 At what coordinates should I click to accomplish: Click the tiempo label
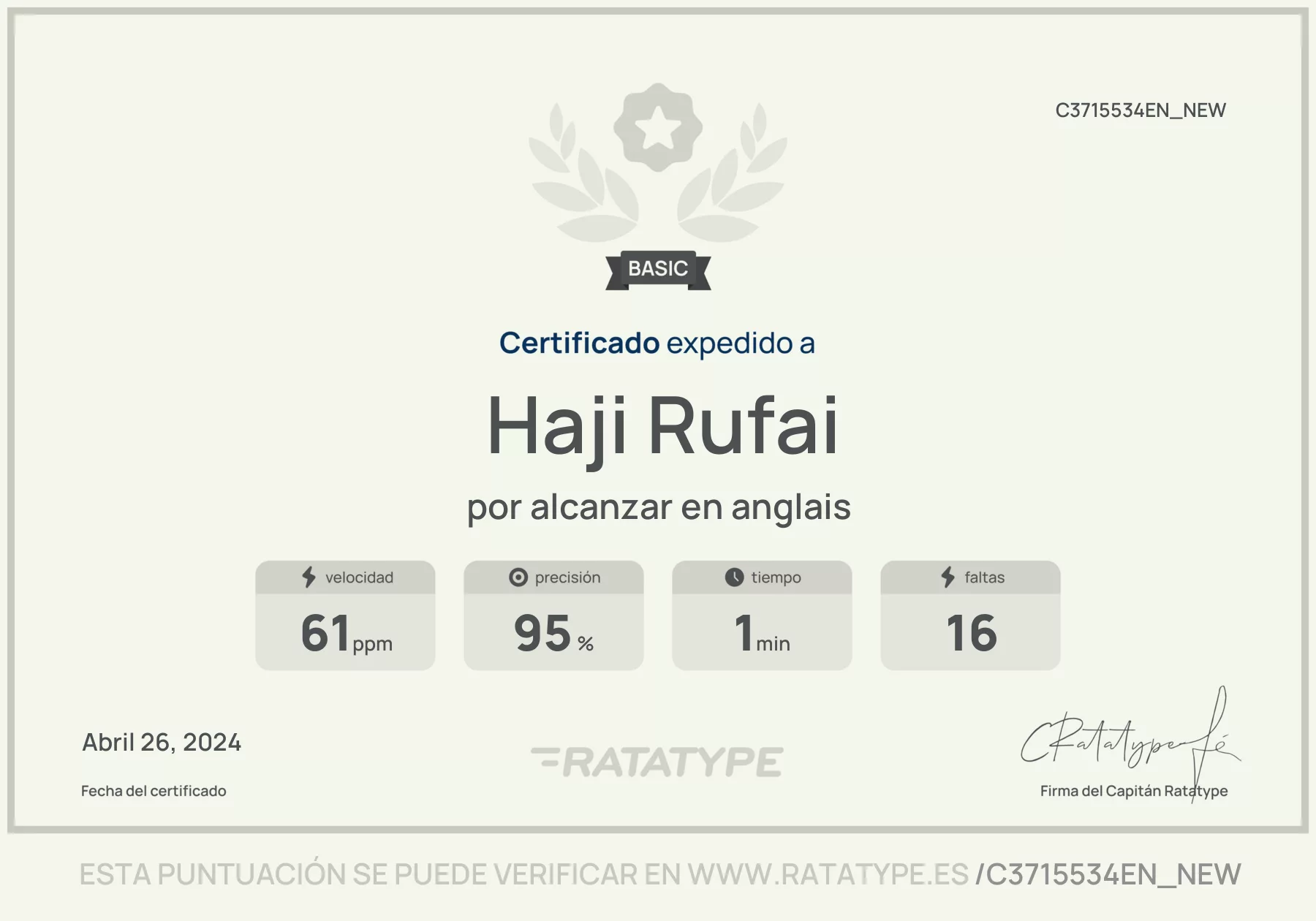pos(776,577)
